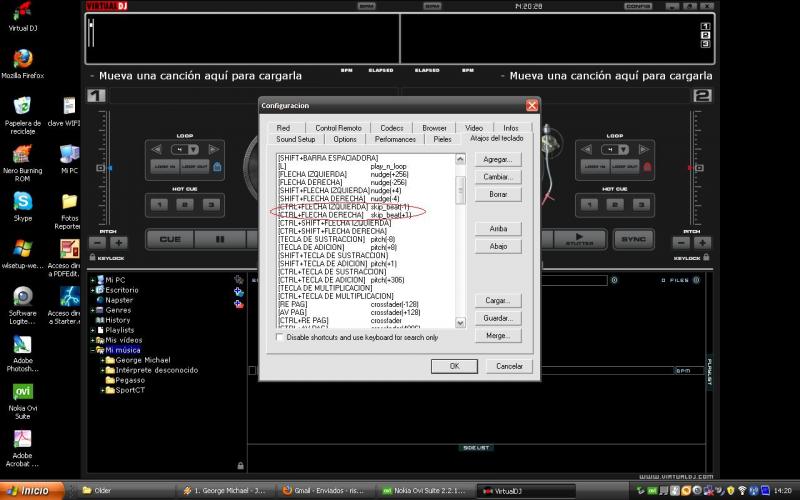The height and width of the screenshot is (500, 800).
Task: Click the browser panel lock icon
Action: (x=240, y=465)
